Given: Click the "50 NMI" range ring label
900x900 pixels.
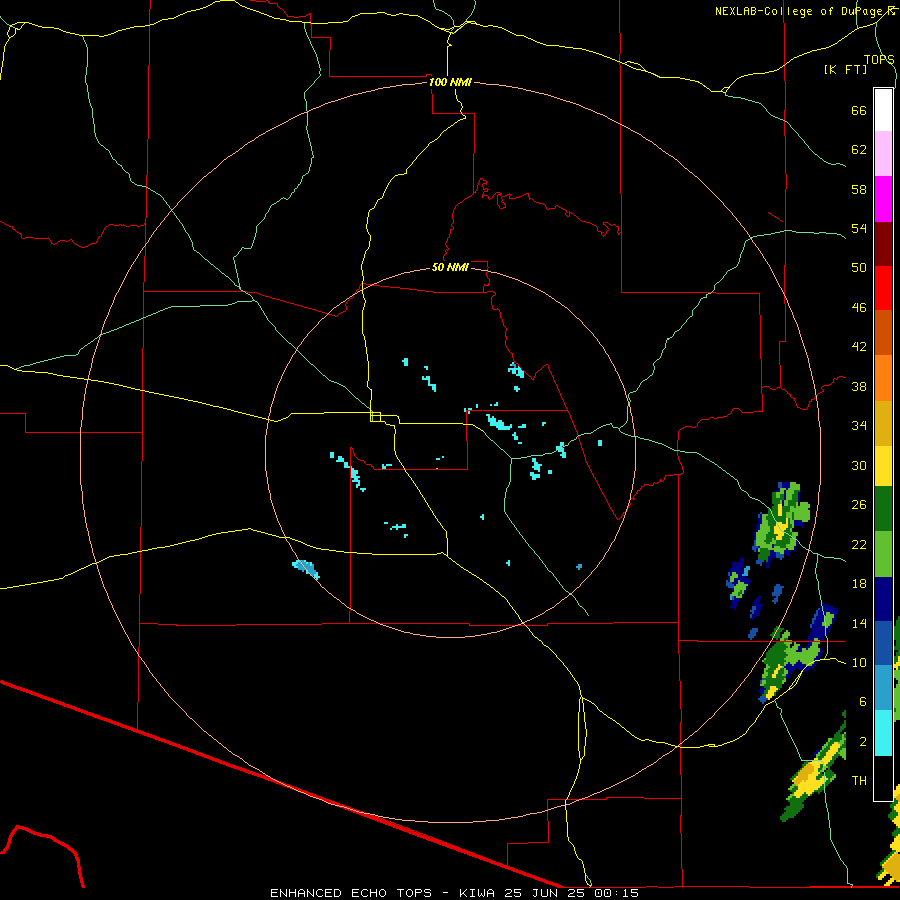Looking at the screenshot, I should [x=450, y=267].
